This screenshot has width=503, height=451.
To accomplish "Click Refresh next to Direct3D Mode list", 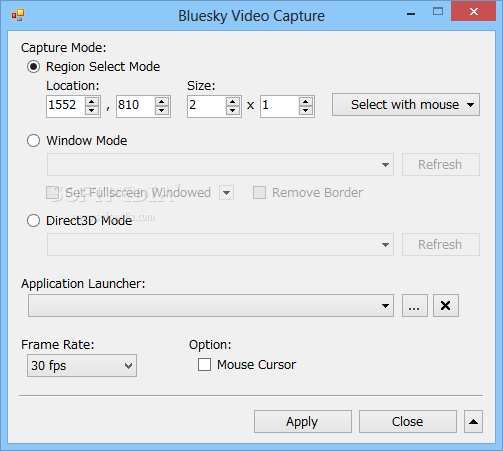I will 441,245.
